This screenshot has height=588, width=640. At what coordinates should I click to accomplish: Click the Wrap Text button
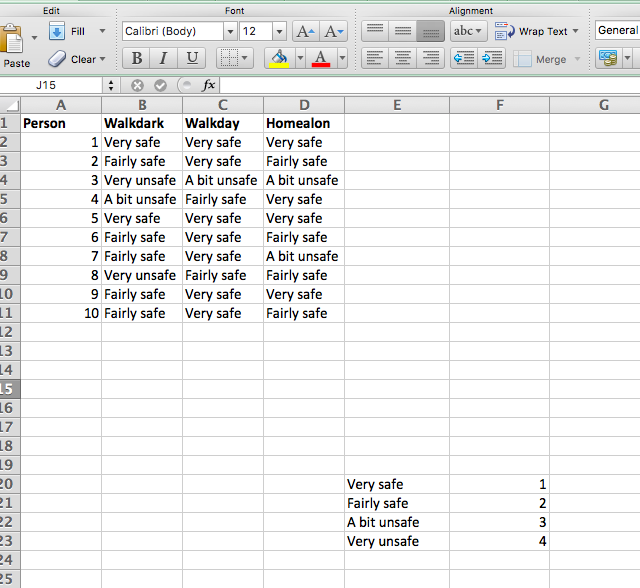click(x=535, y=31)
